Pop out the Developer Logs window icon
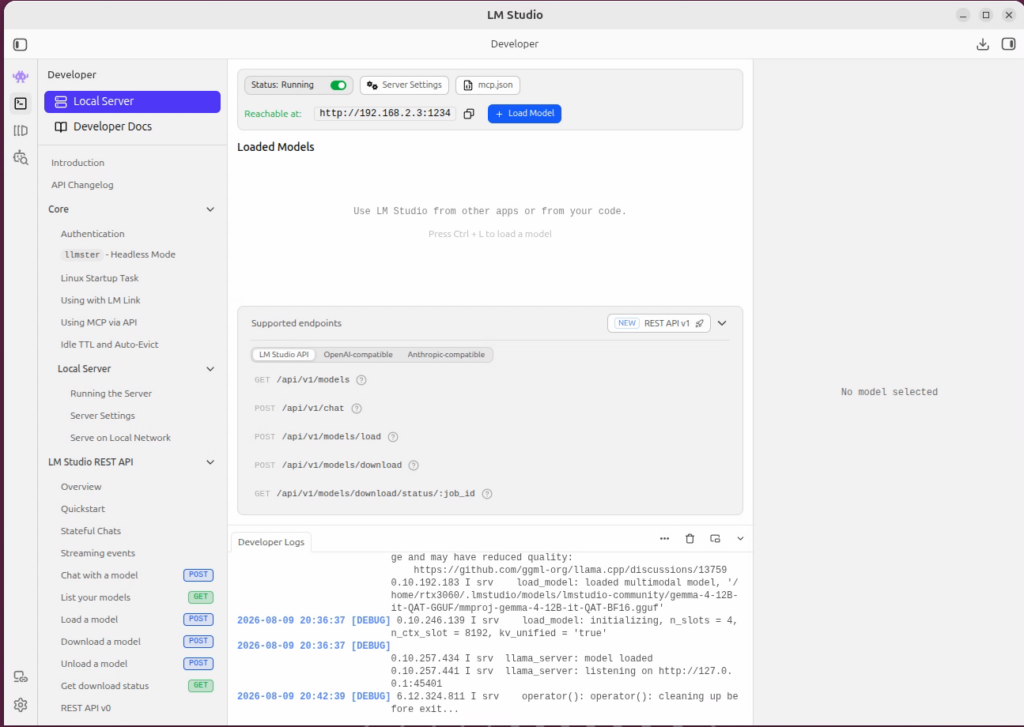 [x=715, y=539]
